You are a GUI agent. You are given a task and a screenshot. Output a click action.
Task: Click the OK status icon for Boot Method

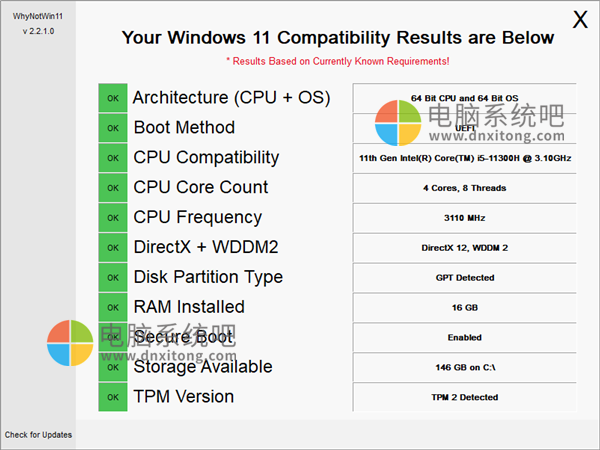point(113,128)
